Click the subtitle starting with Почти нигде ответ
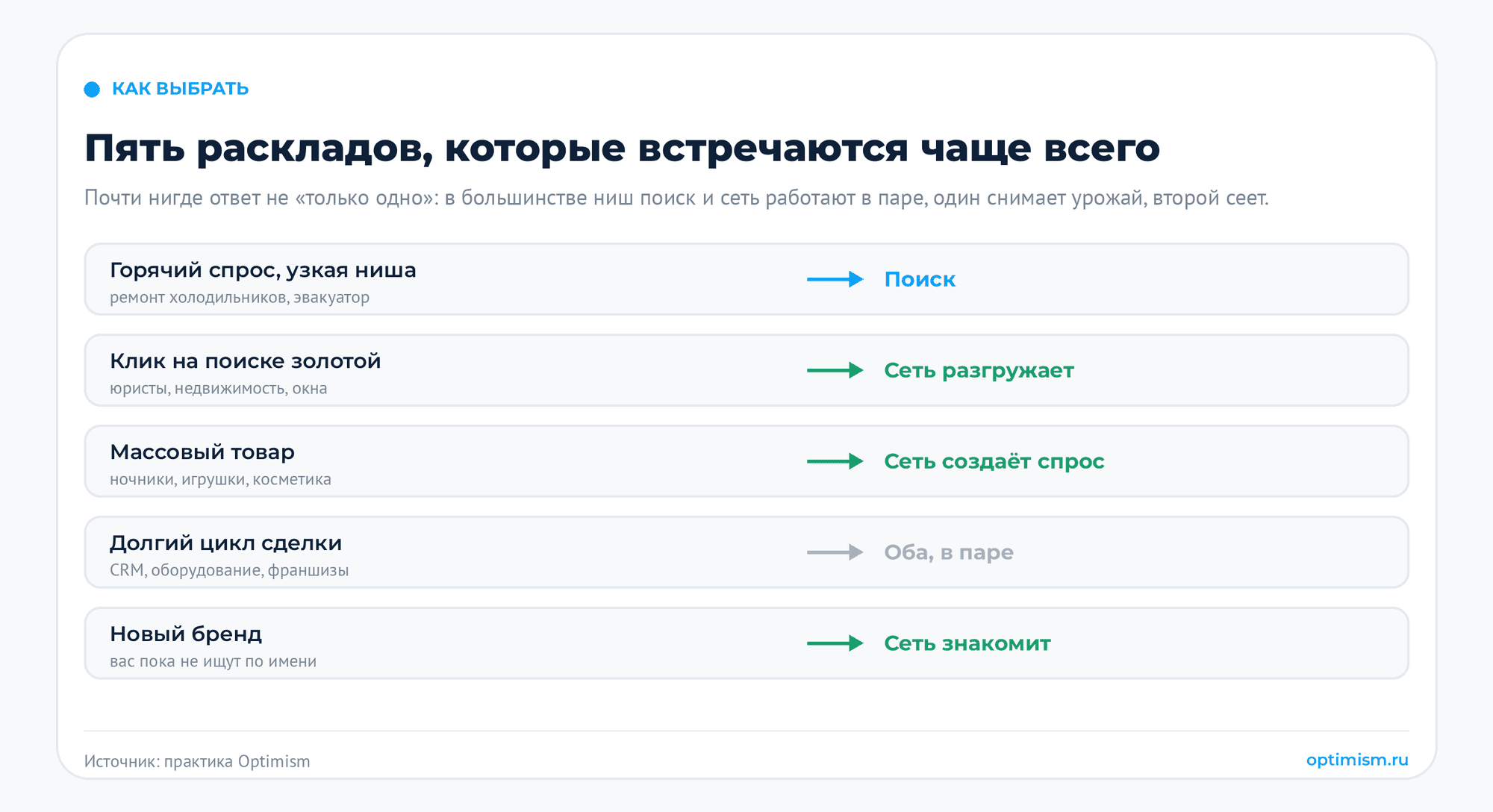 point(676,198)
